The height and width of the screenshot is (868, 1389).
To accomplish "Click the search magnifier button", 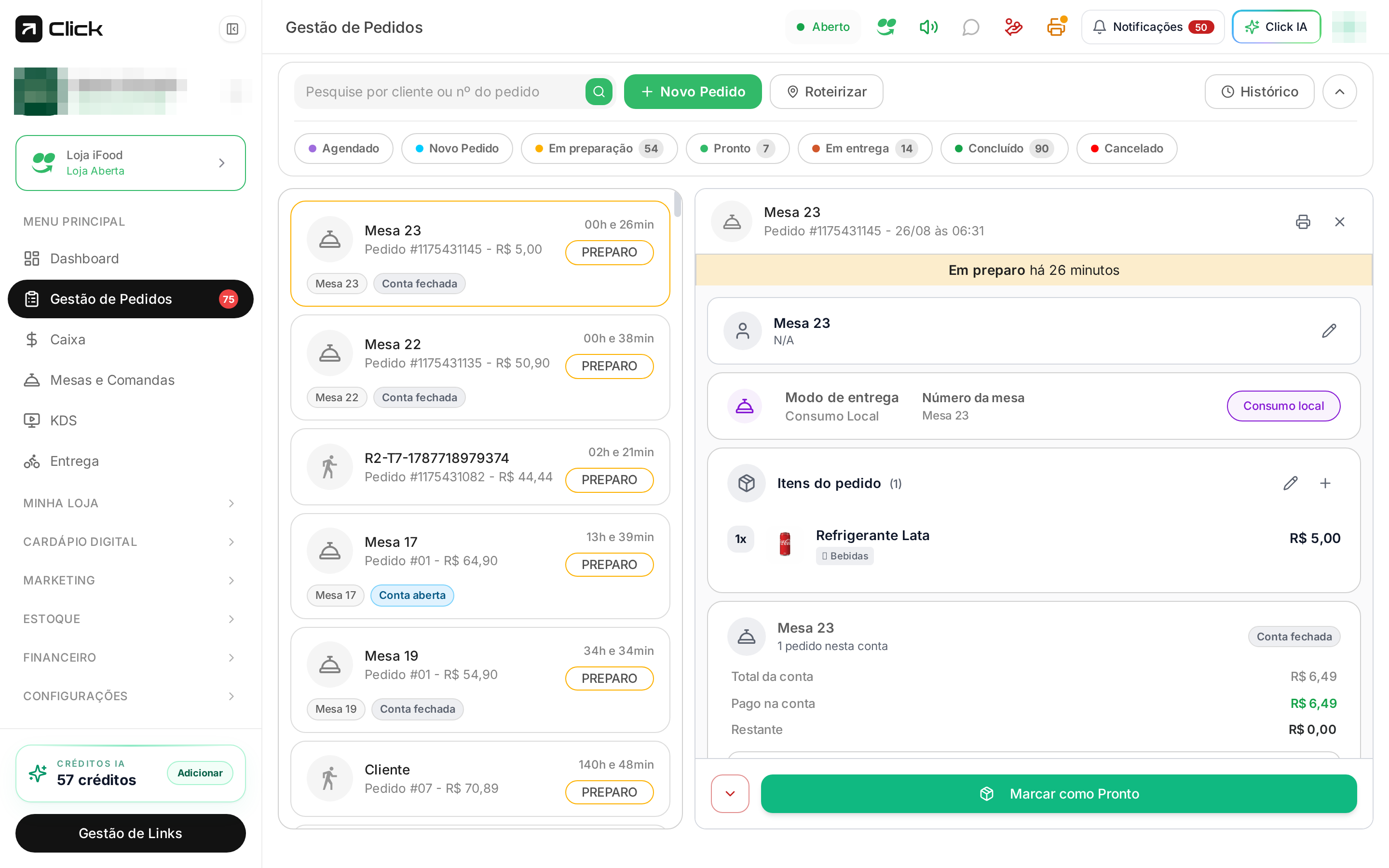I will (x=599, y=92).
